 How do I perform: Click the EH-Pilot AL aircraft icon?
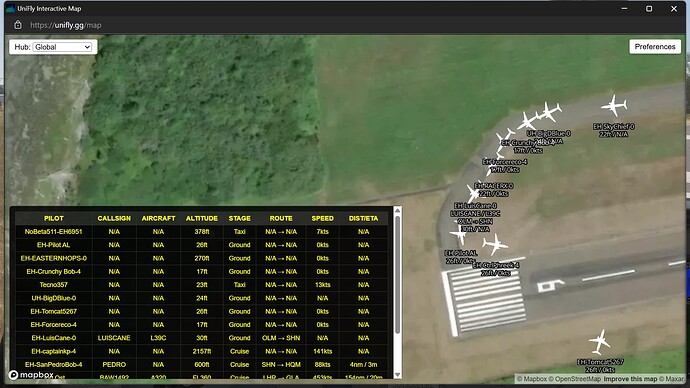coord(460,234)
